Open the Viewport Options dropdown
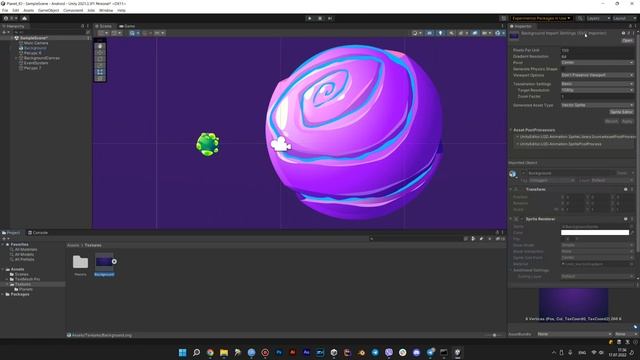This screenshot has width=640, height=360. pos(597,75)
